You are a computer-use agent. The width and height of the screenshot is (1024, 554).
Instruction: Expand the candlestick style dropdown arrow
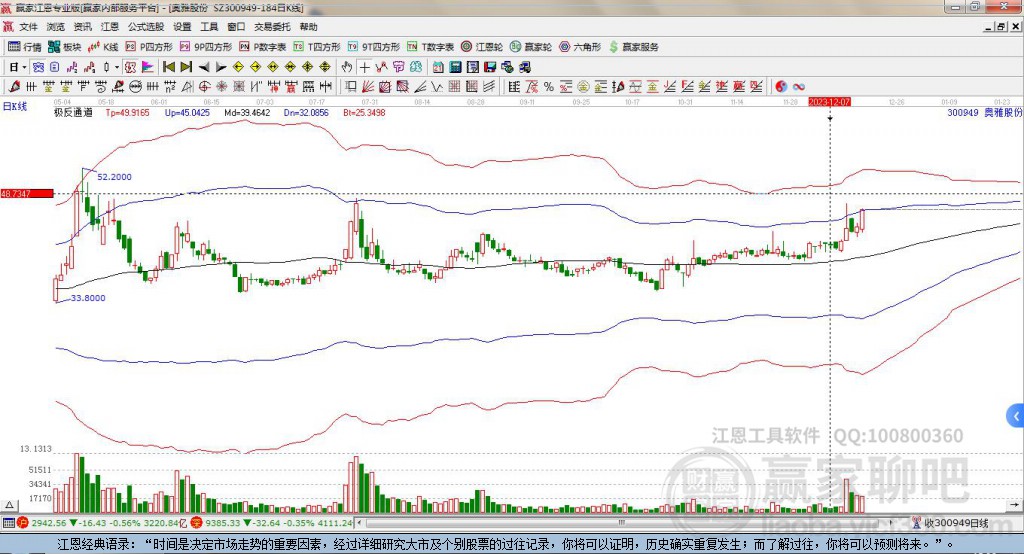click(116, 67)
